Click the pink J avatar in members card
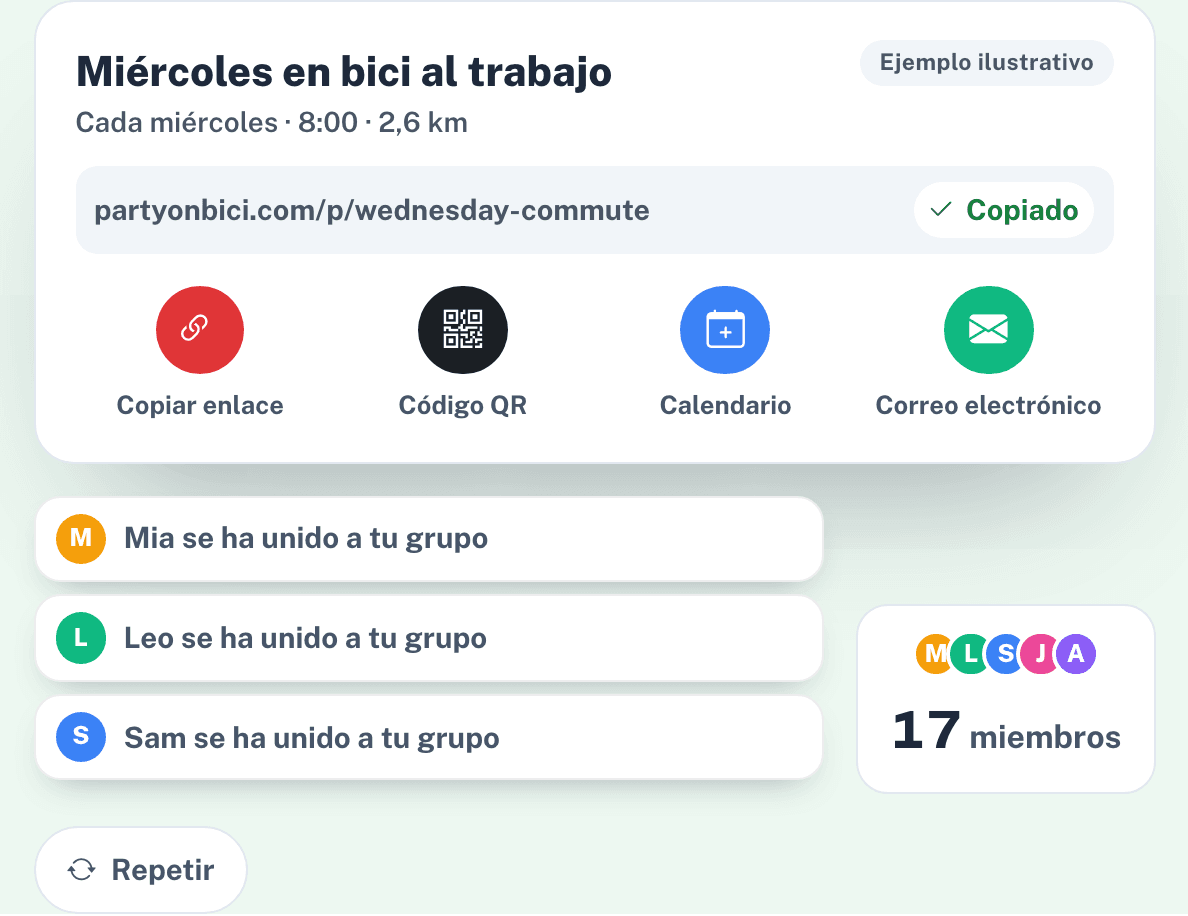The height and width of the screenshot is (916, 1188). 1040,654
